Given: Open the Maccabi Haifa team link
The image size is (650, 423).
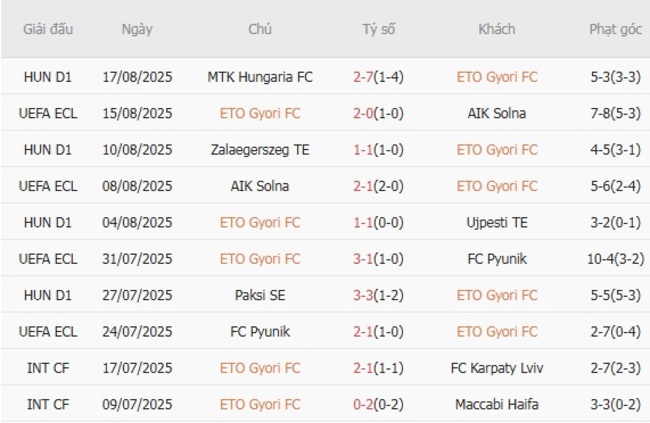Looking at the screenshot, I should click(497, 404).
